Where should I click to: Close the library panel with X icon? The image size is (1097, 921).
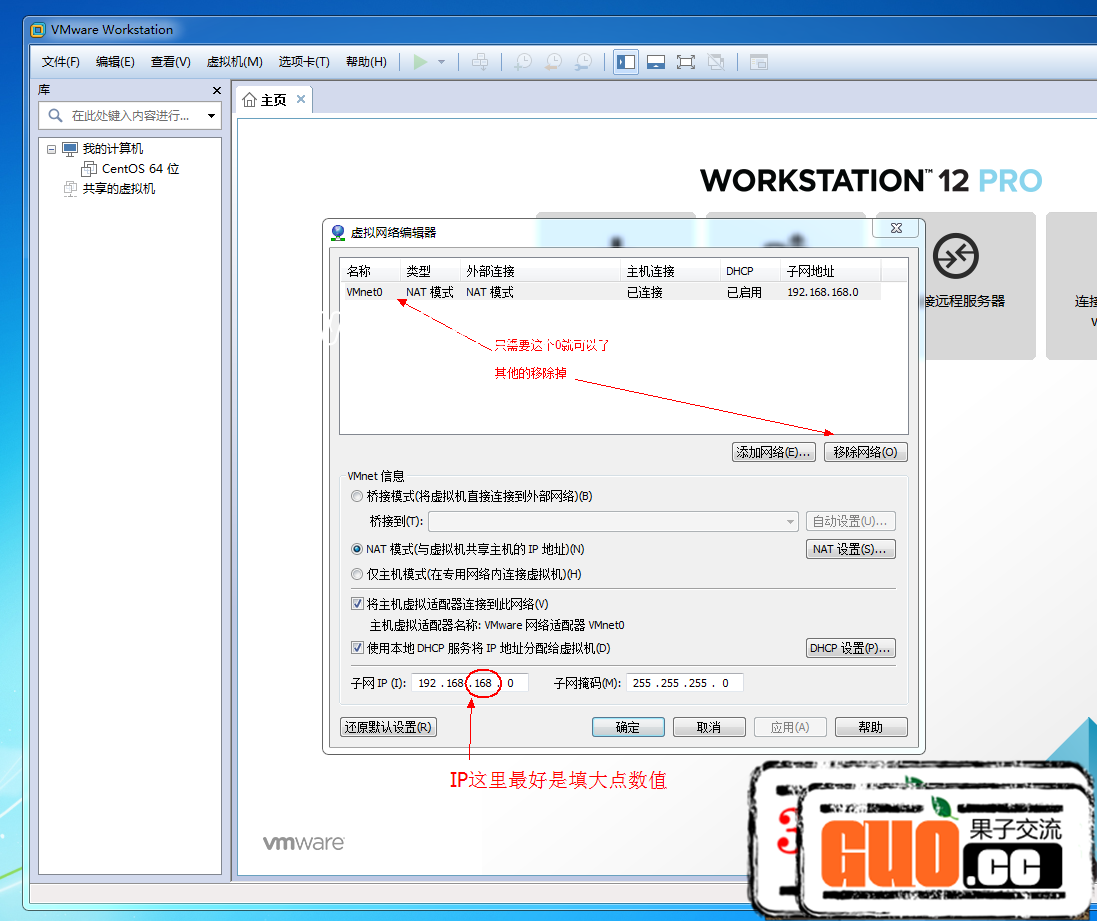point(217,90)
